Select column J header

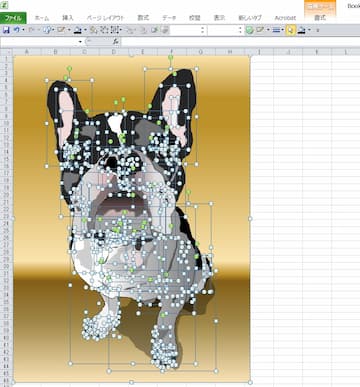pyautogui.click(x=288, y=52)
